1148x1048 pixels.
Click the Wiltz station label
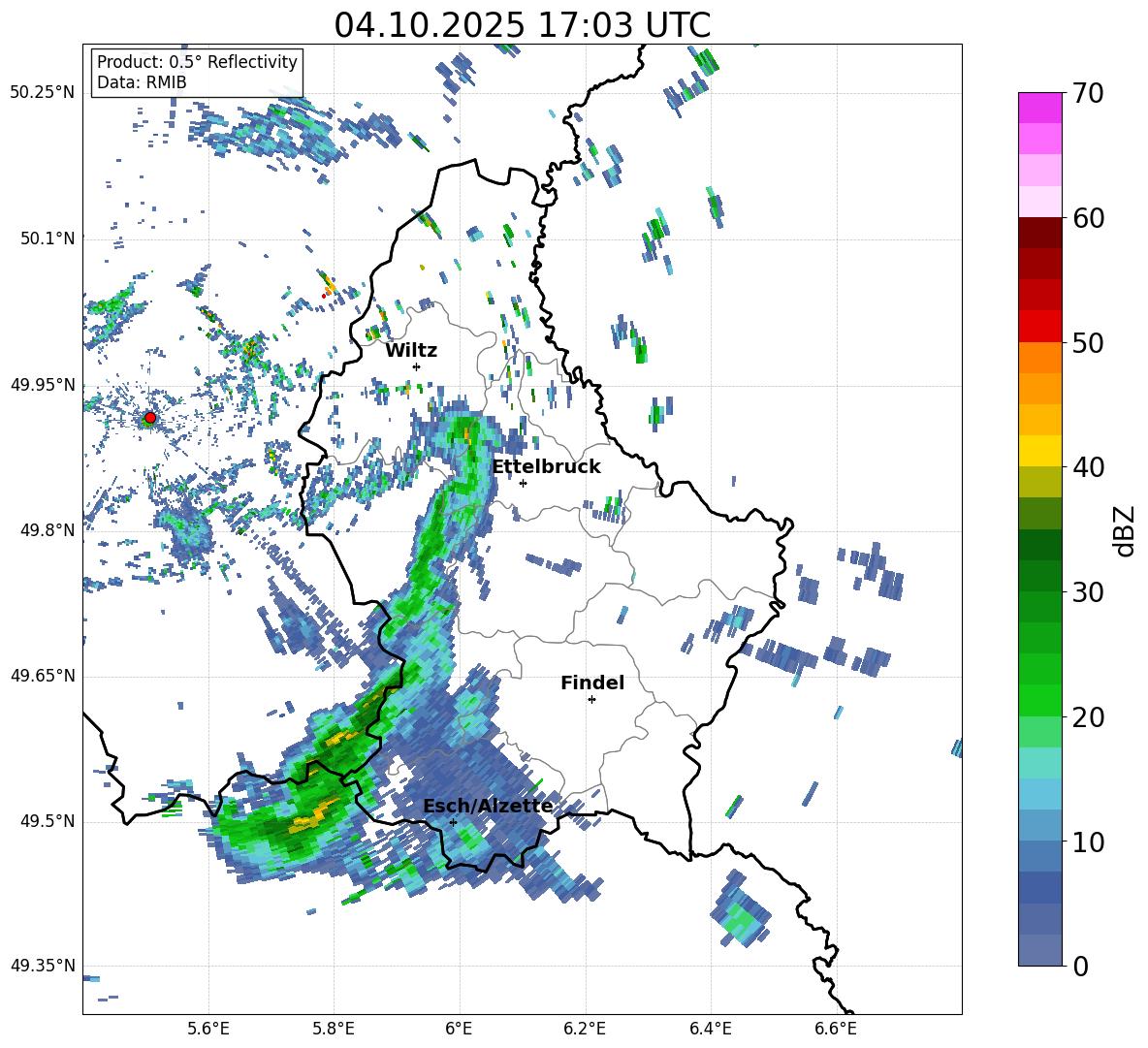click(411, 351)
